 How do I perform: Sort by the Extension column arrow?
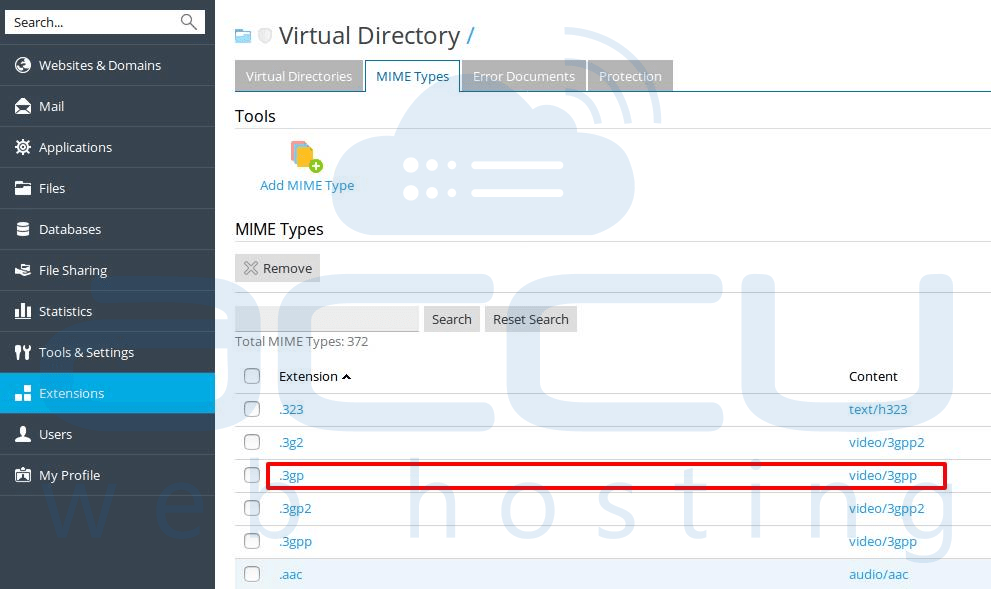[346, 377]
